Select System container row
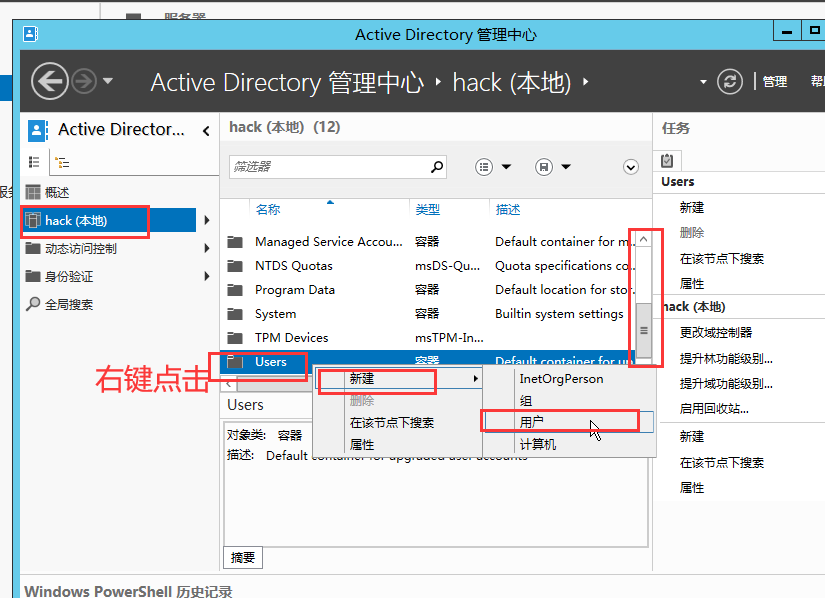The image size is (825, 598). (x=428, y=313)
